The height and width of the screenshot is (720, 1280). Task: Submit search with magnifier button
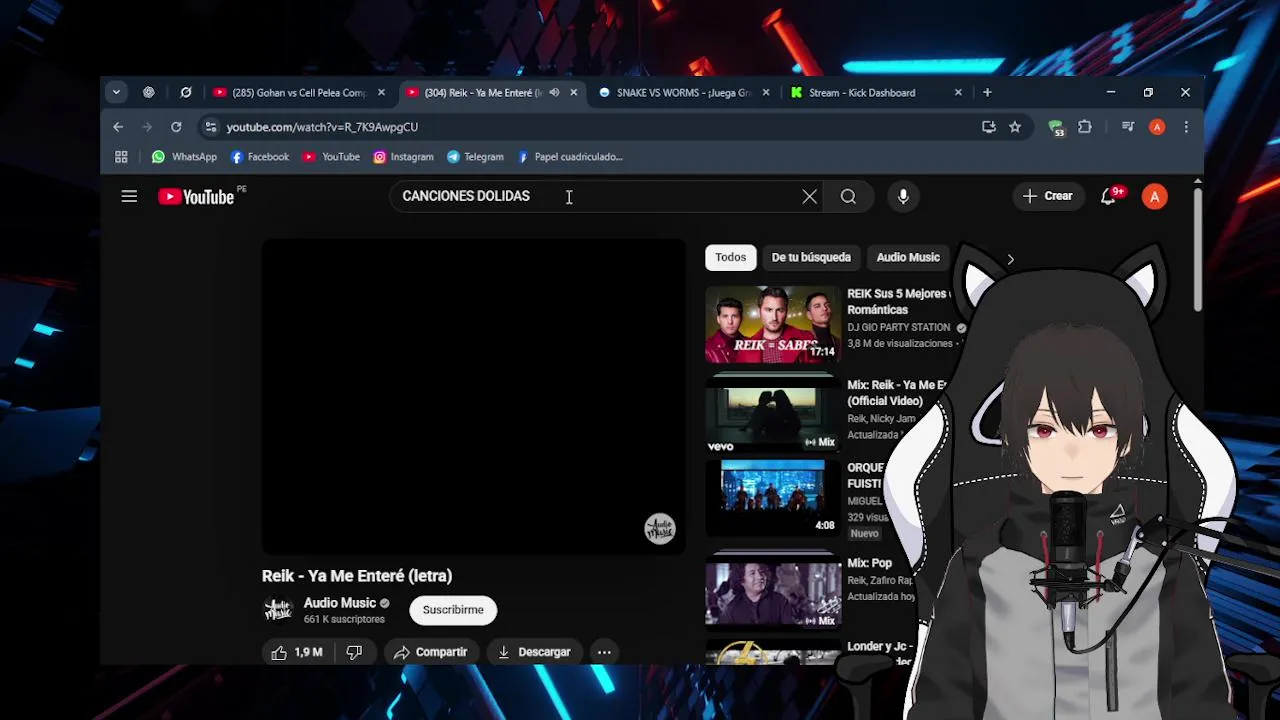[848, 197]
